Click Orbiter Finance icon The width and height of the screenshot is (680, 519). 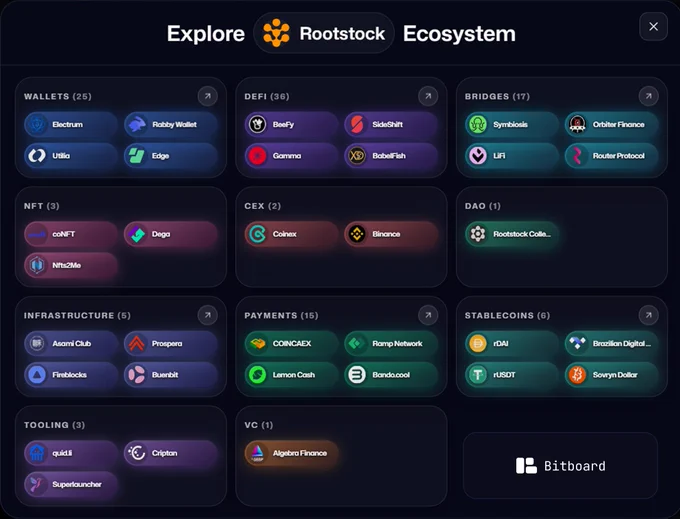(x=578, y=124)
